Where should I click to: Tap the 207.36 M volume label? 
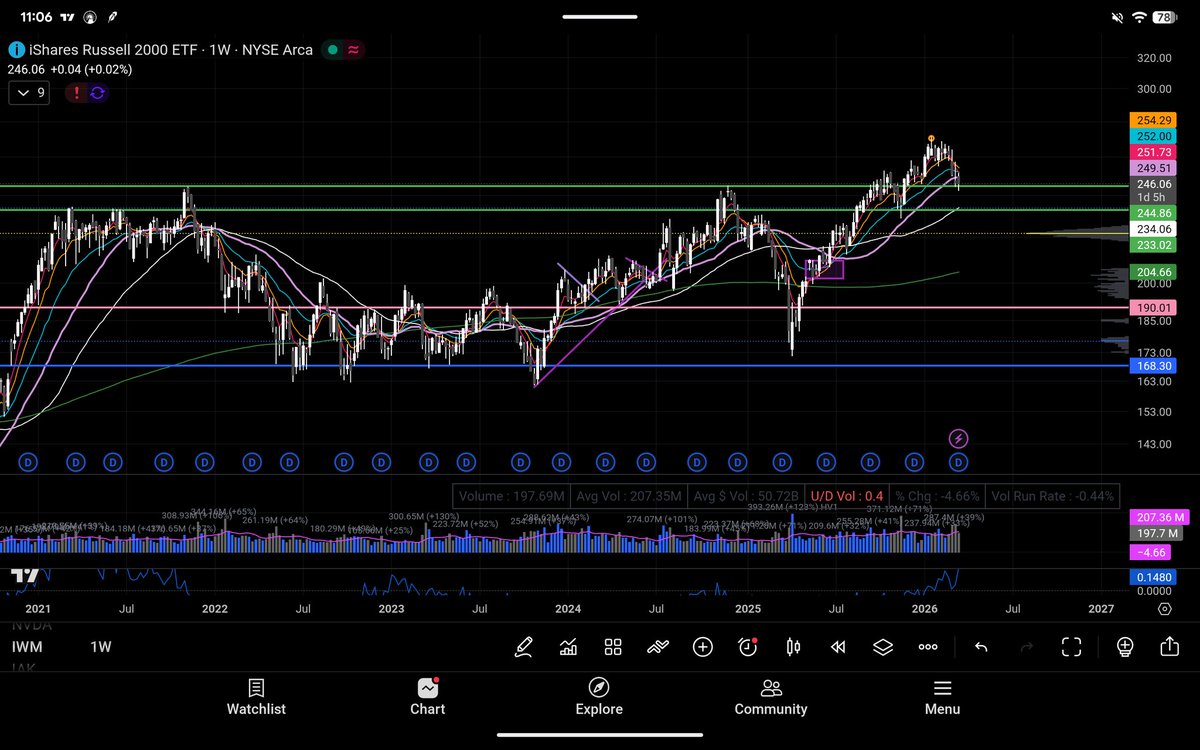point(1159,517)
